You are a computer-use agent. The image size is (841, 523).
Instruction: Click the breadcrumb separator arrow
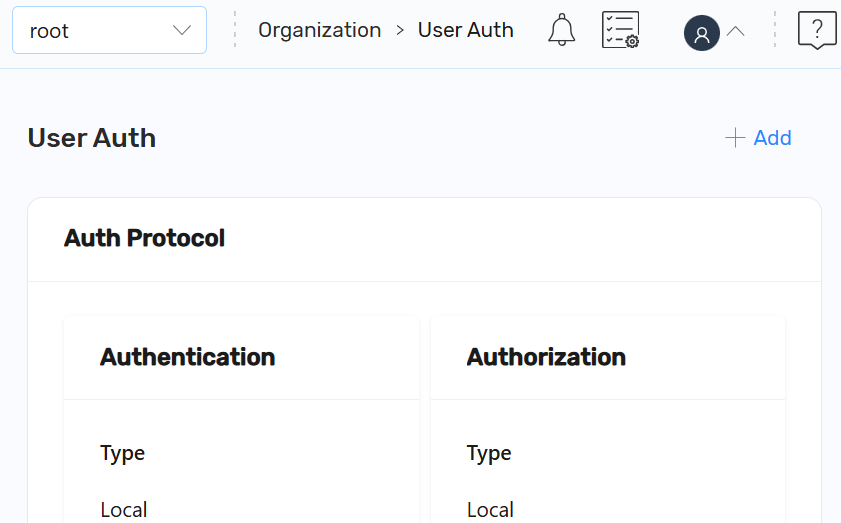[399, 30]
